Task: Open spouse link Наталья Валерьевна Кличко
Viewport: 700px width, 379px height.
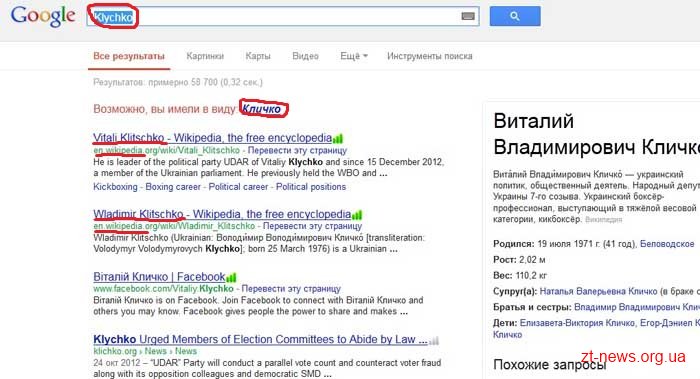Action: tap(598, 292)
